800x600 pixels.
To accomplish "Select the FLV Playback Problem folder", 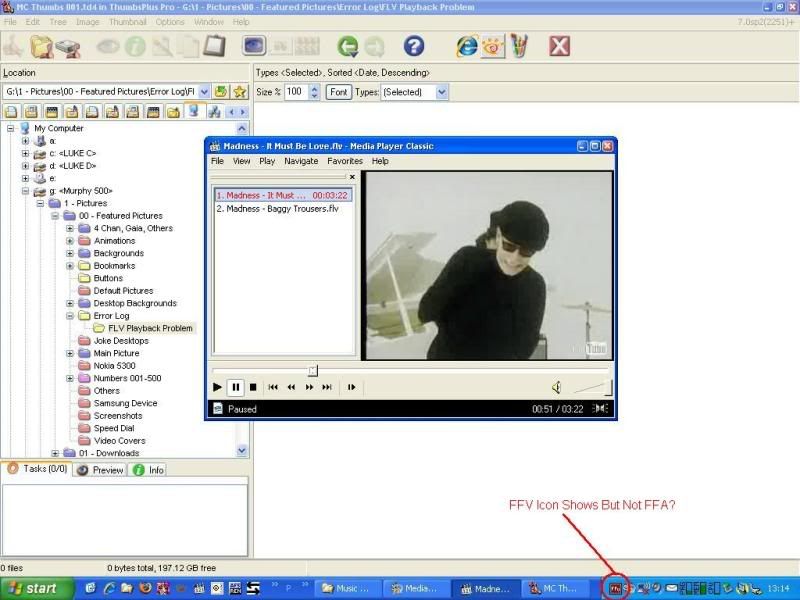I will pyautogui.click(x=150, y=329).
